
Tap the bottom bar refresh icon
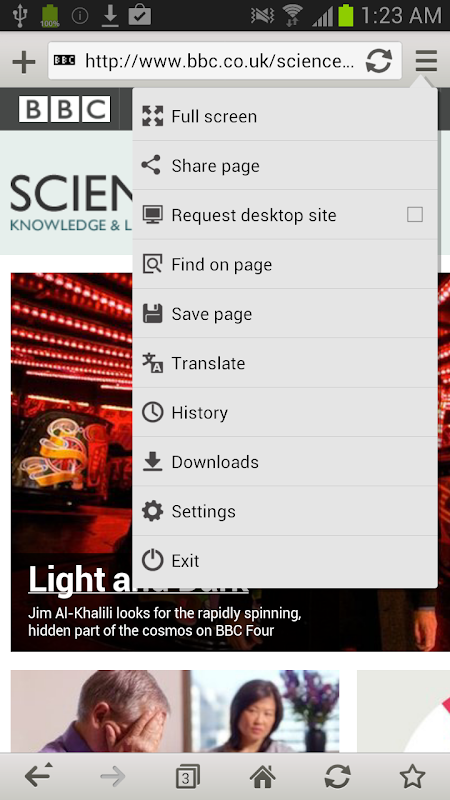click(x=337, y=777)
